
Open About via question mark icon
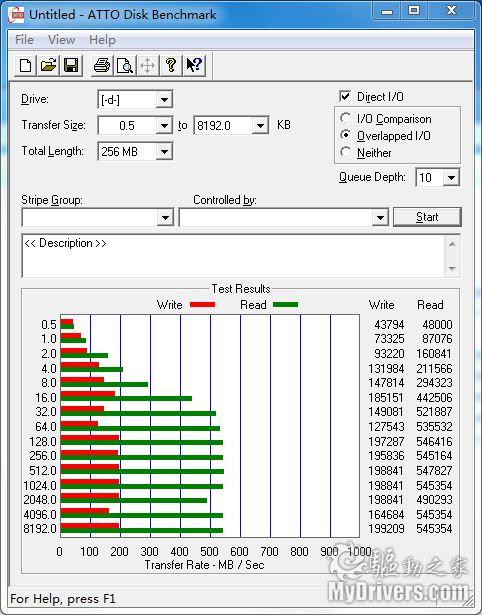point(171,65)
